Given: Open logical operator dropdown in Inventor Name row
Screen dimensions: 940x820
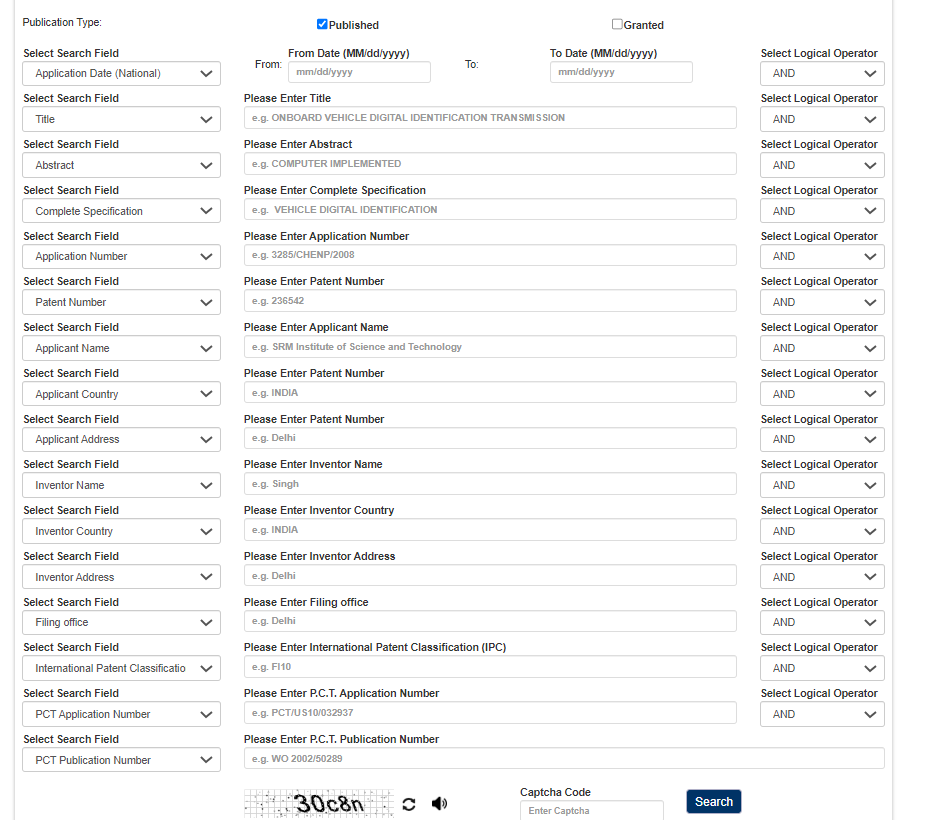Looking at the screenshot, I should click(x=822, y=486).
